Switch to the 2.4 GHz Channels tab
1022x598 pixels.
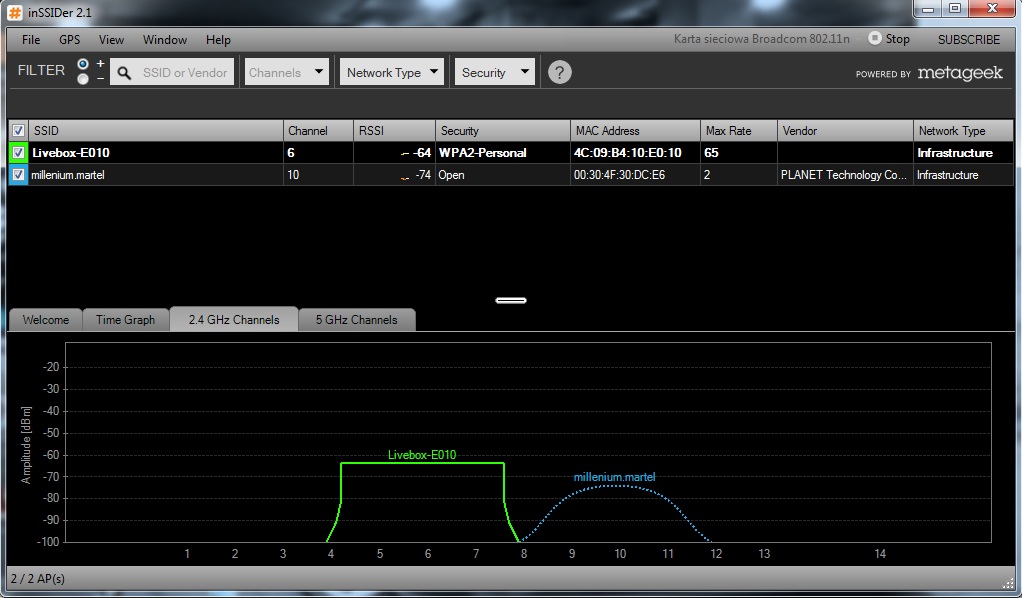[x=234, y=319]
